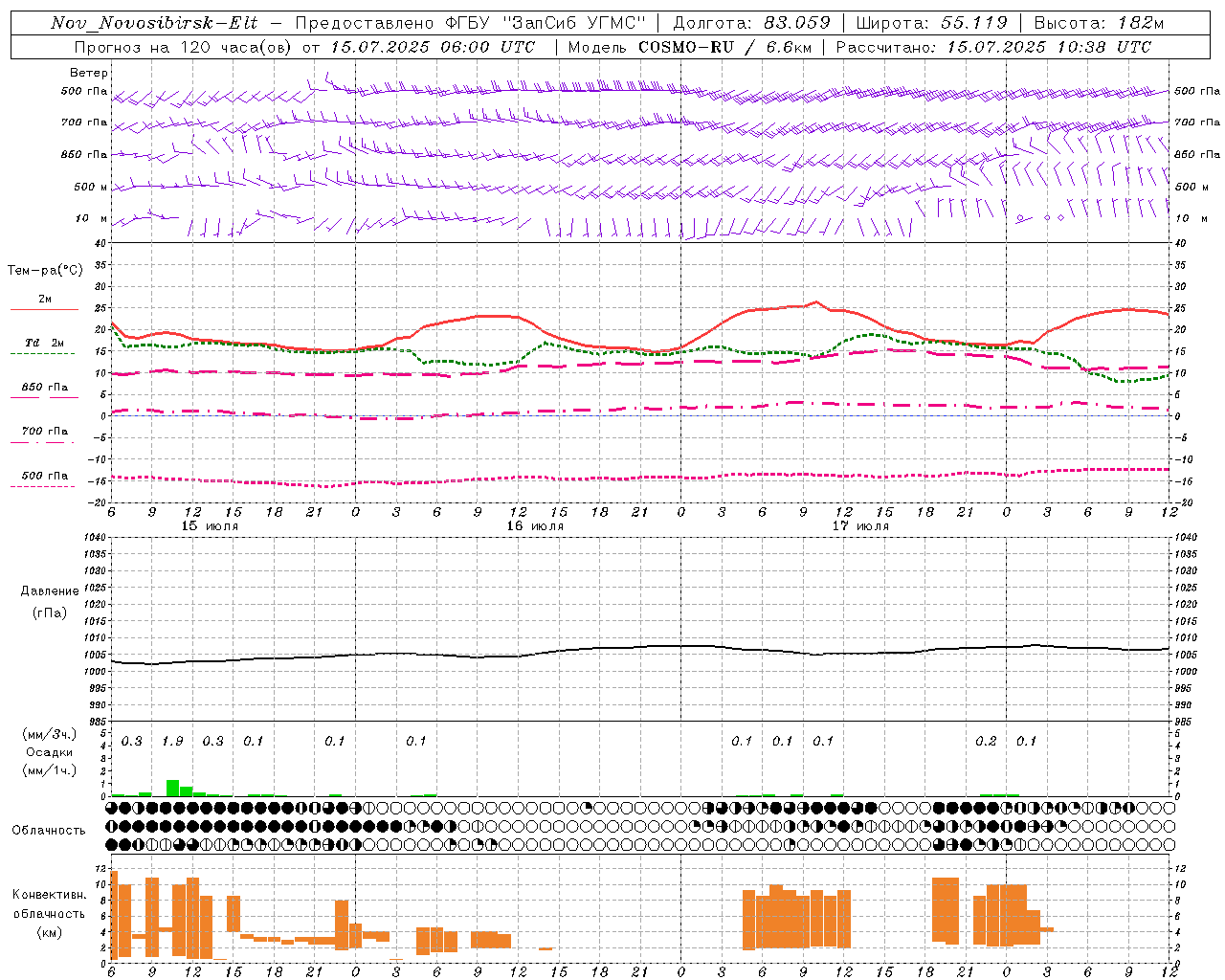Click the Осадки precipitation label
This screenshot has height=980, width=1225.
click(49, 752)
